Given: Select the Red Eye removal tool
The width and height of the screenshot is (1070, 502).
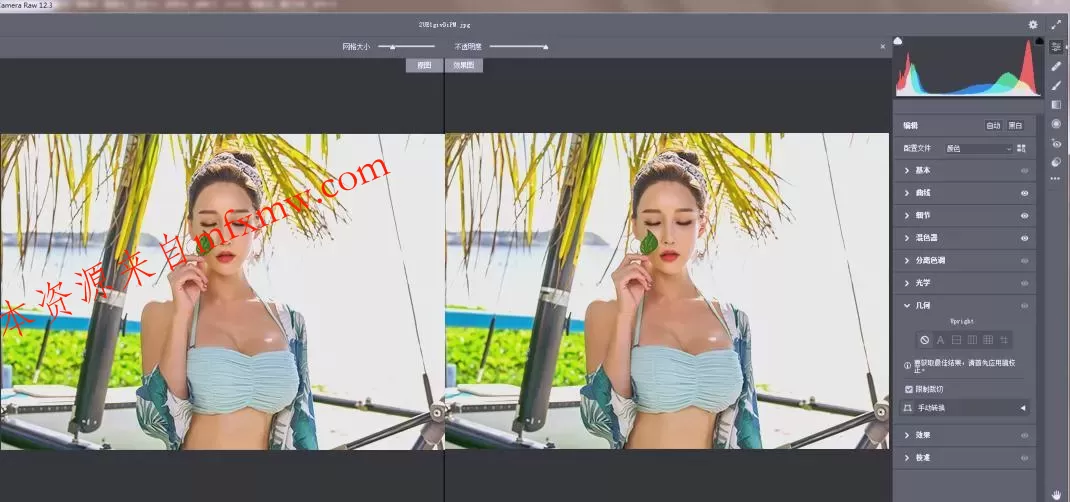Looking at the screenshot, I should tap(1056, 143).
